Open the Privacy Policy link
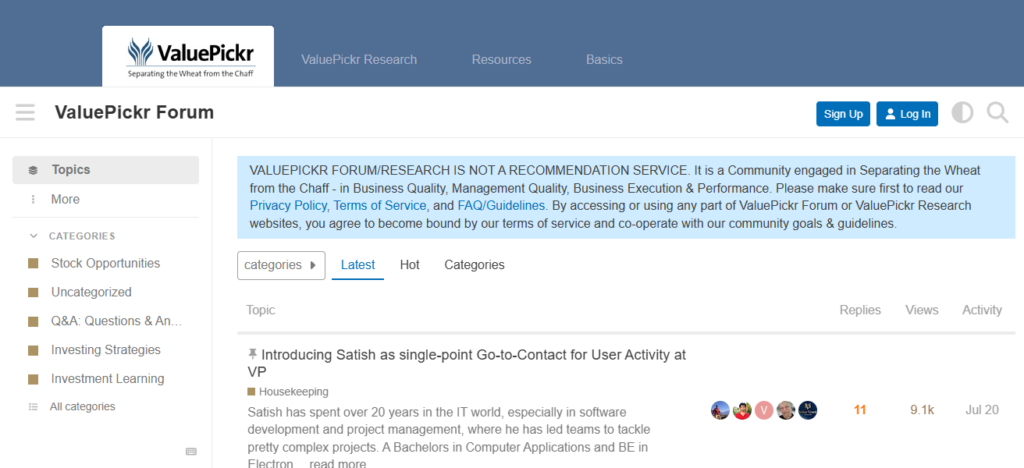The image size is (1024, 468). [x=287, y=205]
